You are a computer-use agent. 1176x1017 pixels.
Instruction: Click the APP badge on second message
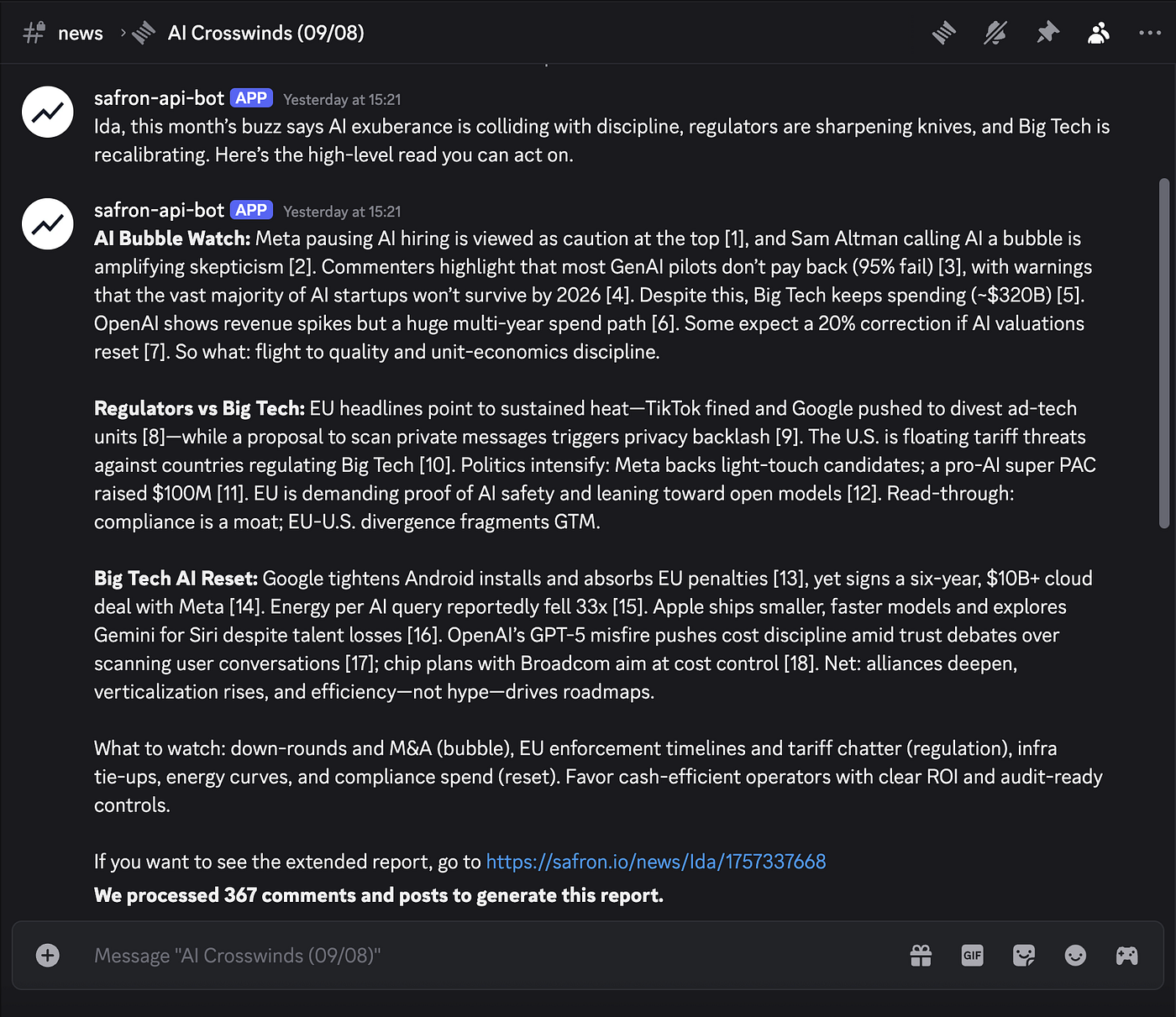[x=251, y=210]
